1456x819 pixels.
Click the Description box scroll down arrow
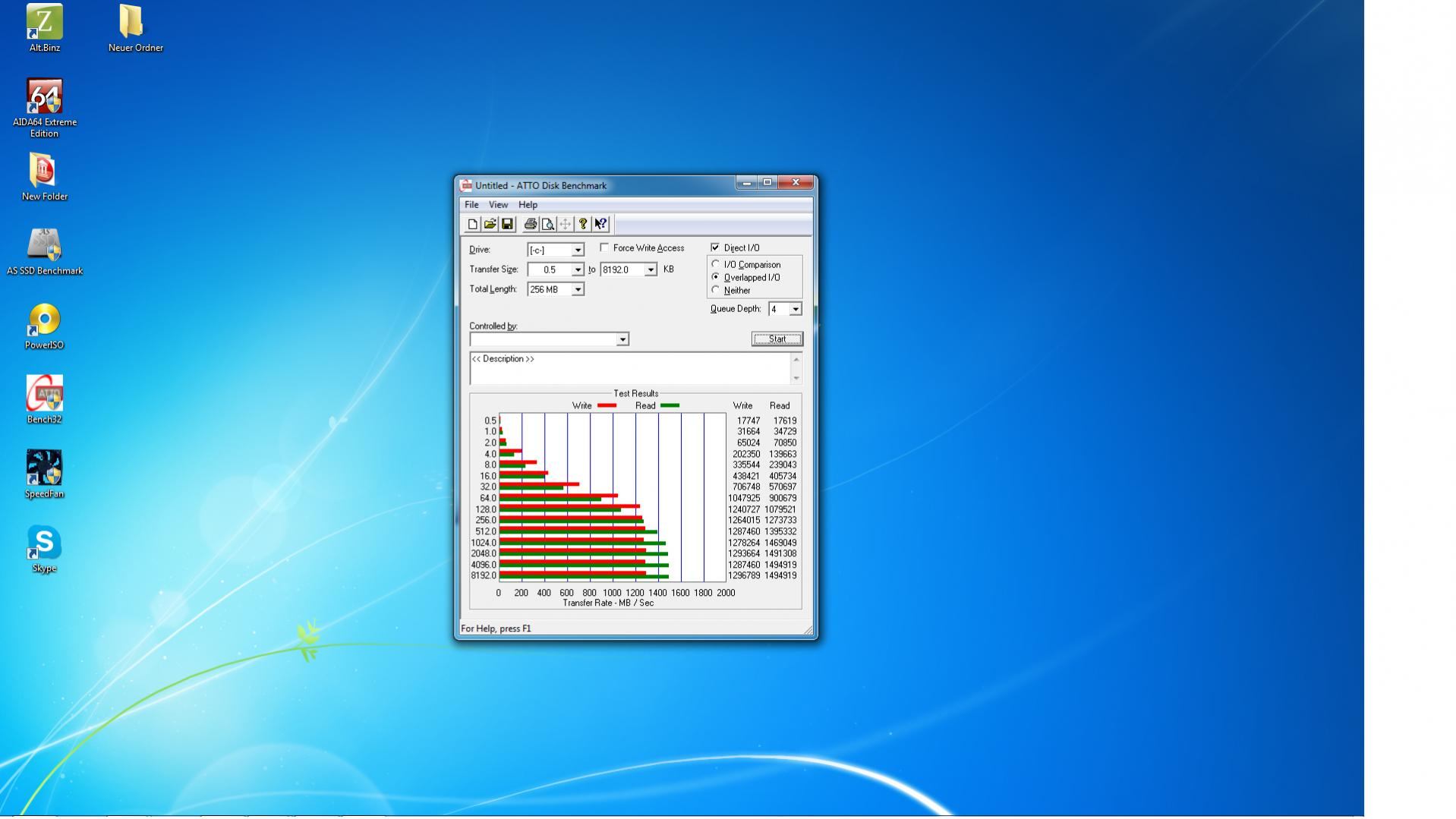pos(796,378)
